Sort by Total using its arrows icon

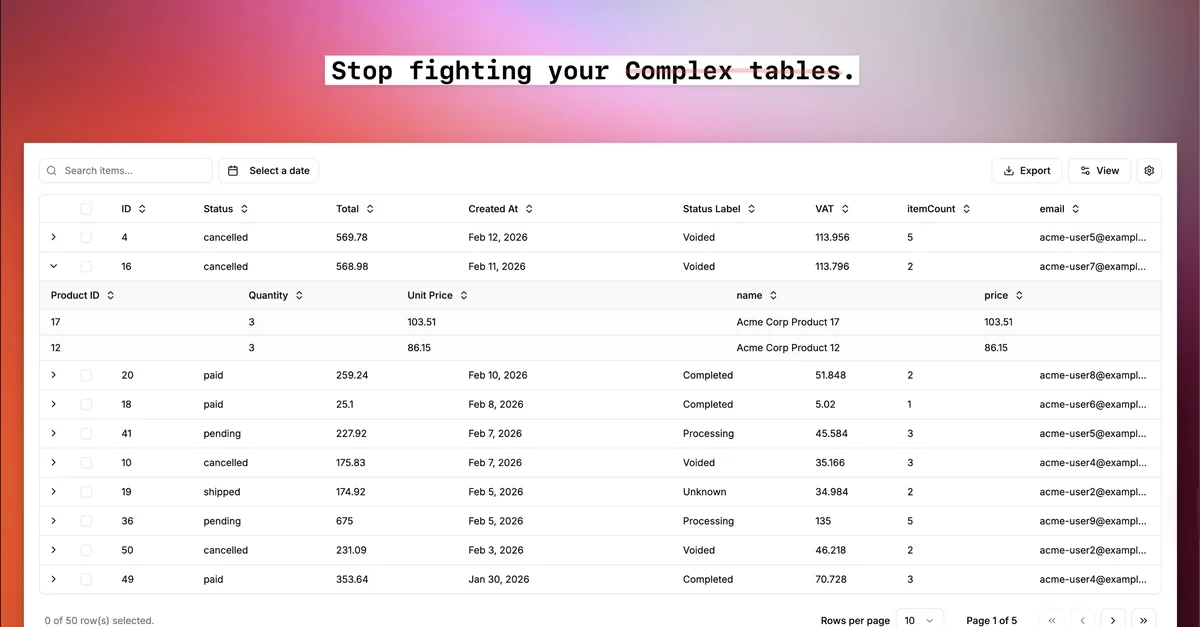(x=370, y=209)
